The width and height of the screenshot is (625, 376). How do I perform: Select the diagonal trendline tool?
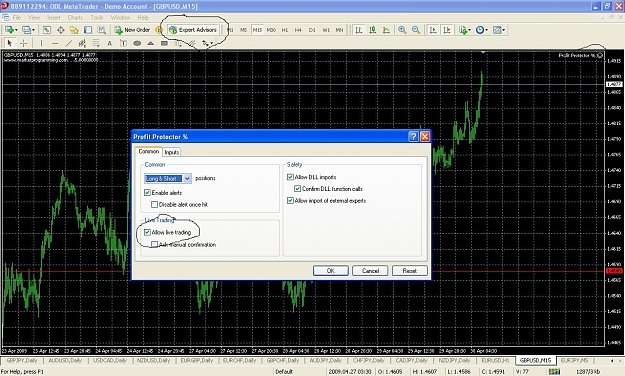(x=69, y=43)
